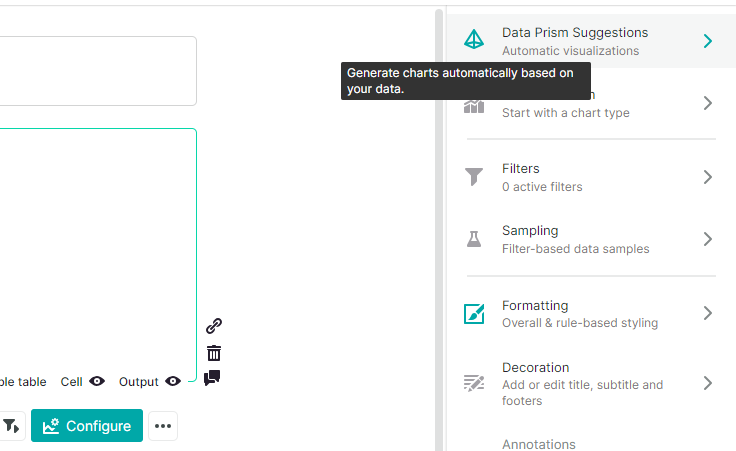Click the filter-run funnel button
Viewport: 736px width, 451px height.
click(12, 426)
